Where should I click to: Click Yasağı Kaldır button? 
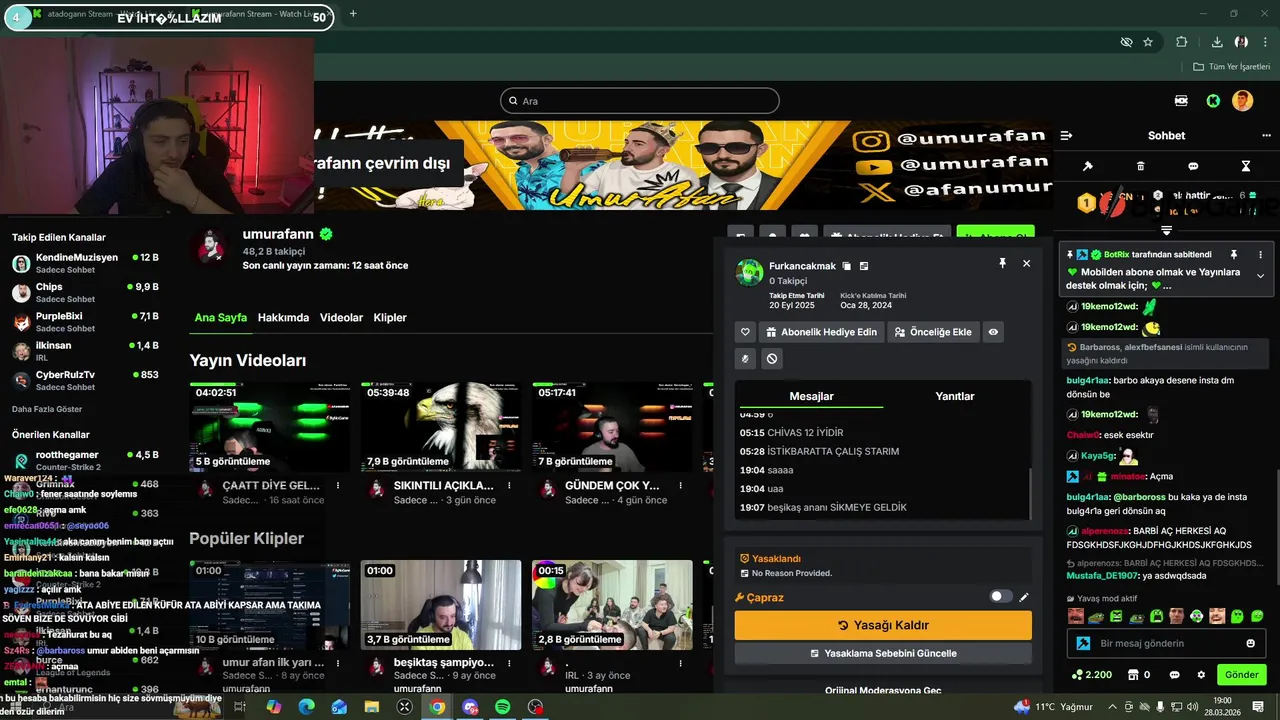click(x=883, y=625)
